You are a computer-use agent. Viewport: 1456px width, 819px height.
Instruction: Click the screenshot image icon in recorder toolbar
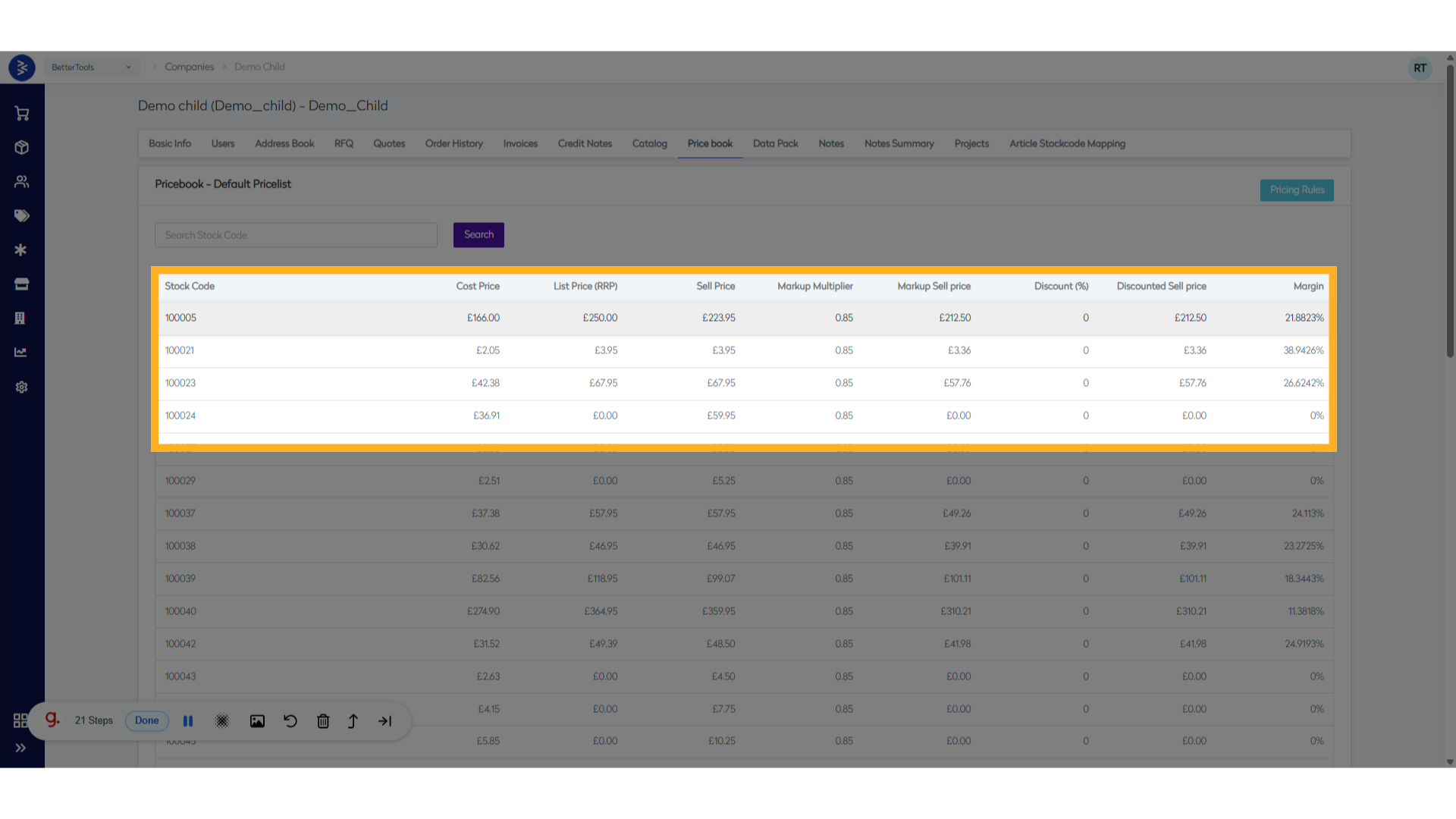tap(257, 721)
